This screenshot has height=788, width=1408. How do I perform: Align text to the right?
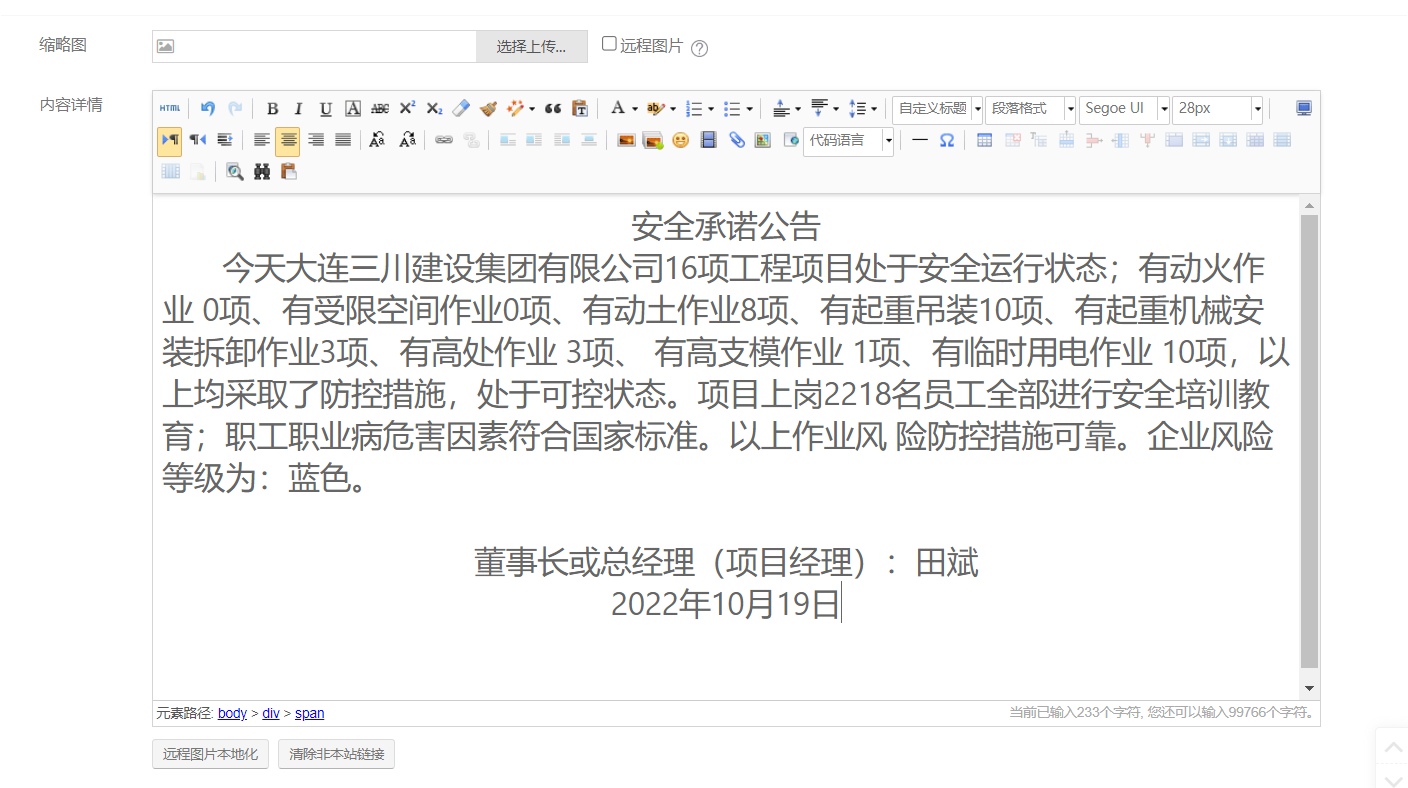click(x=316, y=140)
